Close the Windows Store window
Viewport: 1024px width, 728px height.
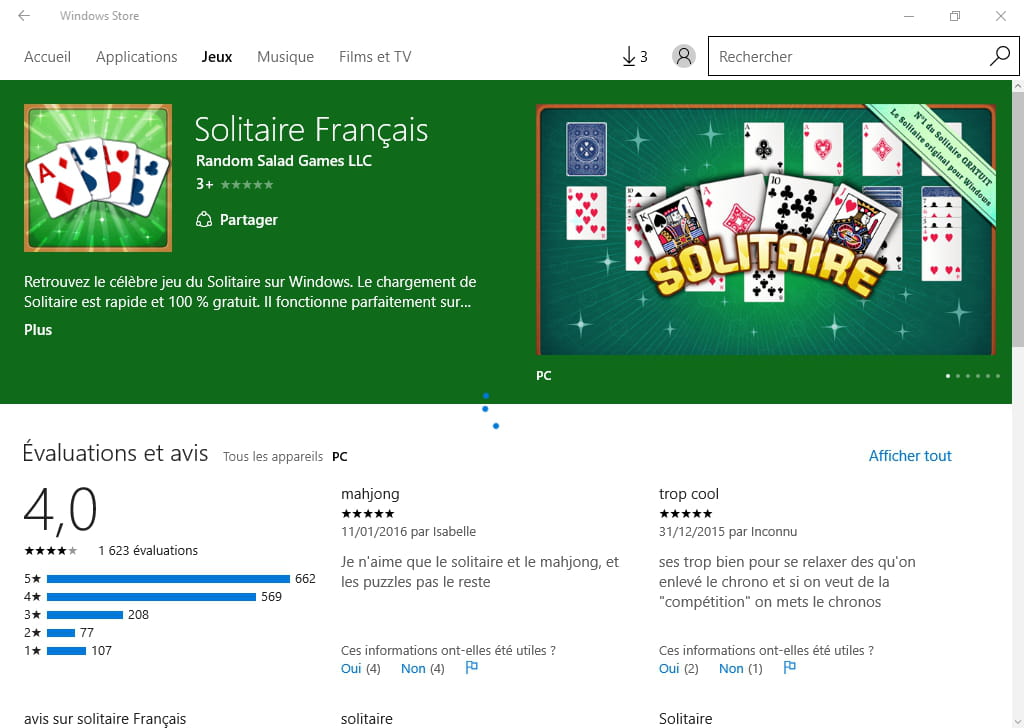1000,16
